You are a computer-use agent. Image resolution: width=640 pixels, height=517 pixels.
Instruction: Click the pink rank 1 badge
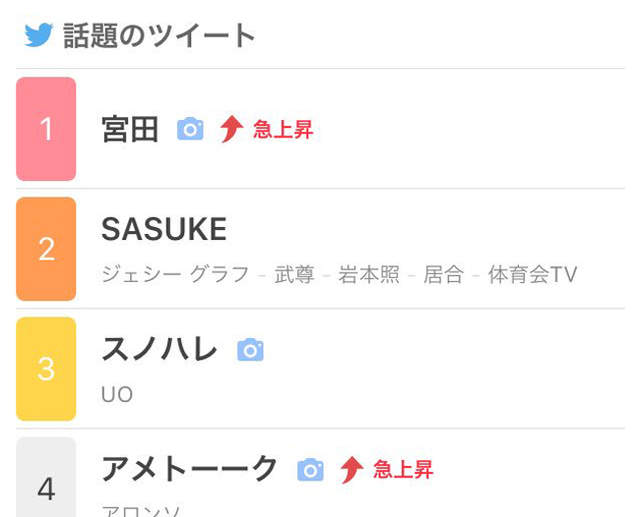point(46,129)
